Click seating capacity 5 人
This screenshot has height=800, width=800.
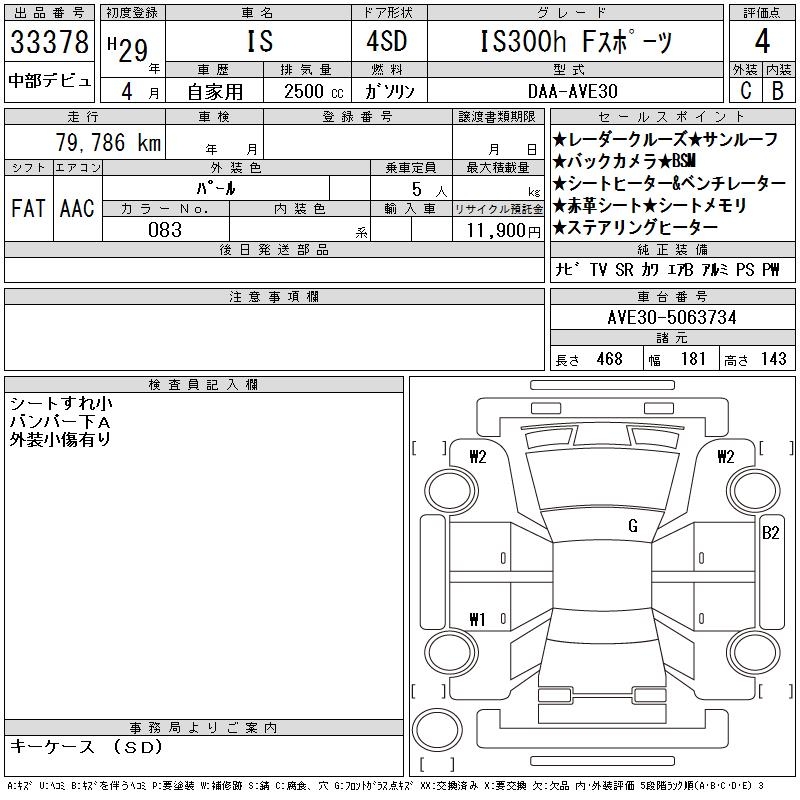tap(429, 190)
